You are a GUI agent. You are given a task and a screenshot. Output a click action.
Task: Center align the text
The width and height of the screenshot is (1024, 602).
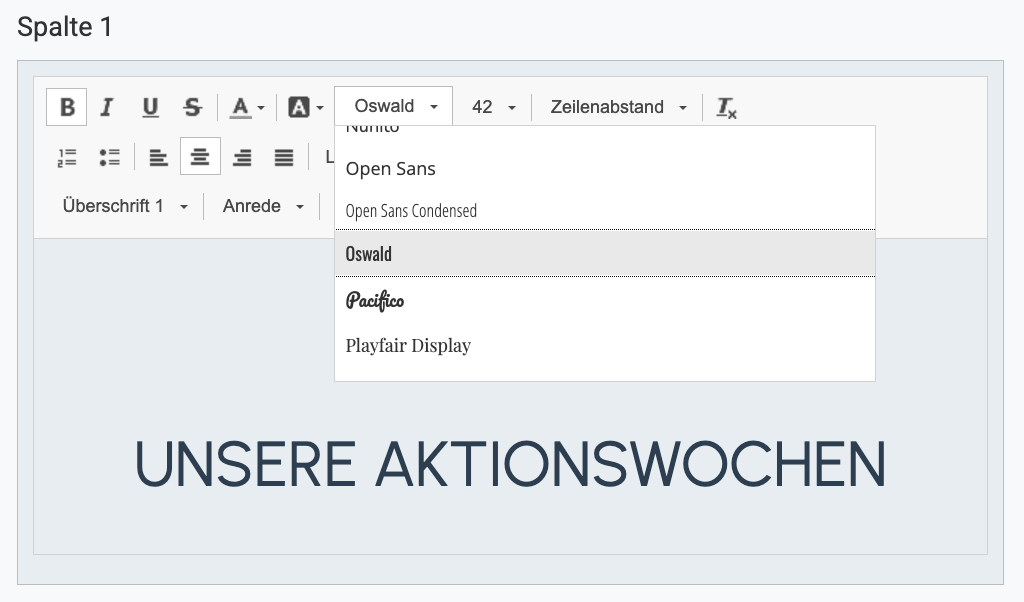[x=200, y=157]
